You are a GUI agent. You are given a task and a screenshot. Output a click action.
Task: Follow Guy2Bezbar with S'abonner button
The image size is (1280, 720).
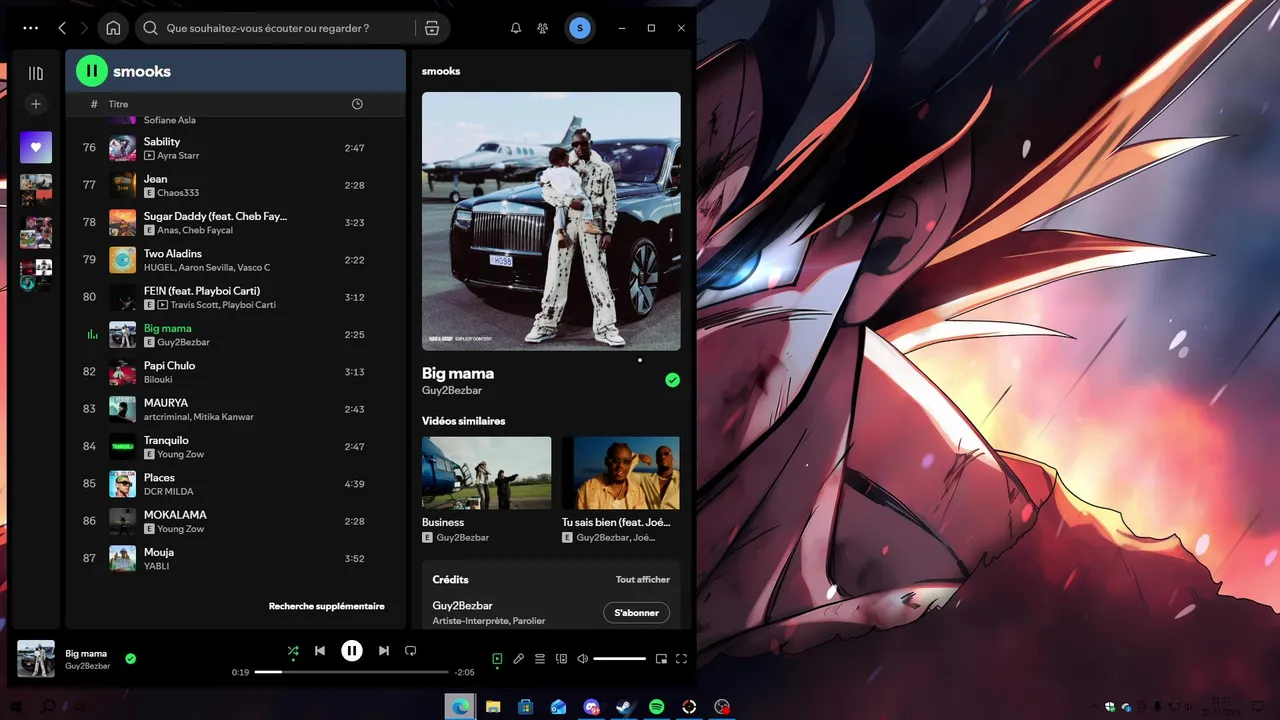(x=636, y=612)
